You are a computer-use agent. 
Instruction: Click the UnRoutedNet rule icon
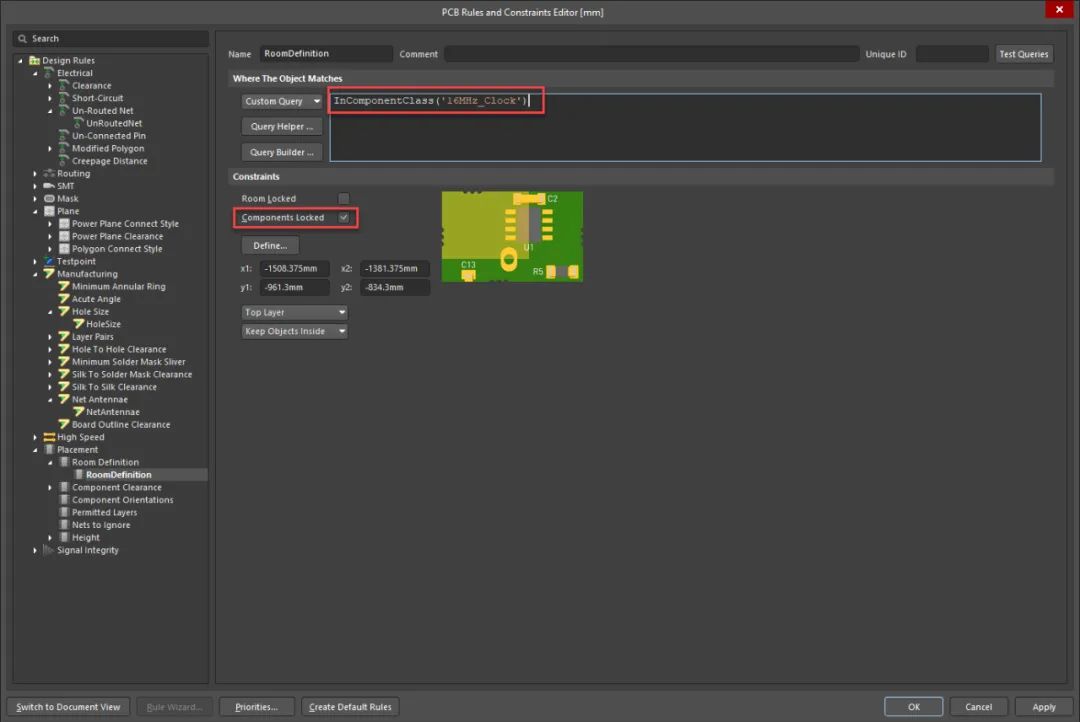79,123
